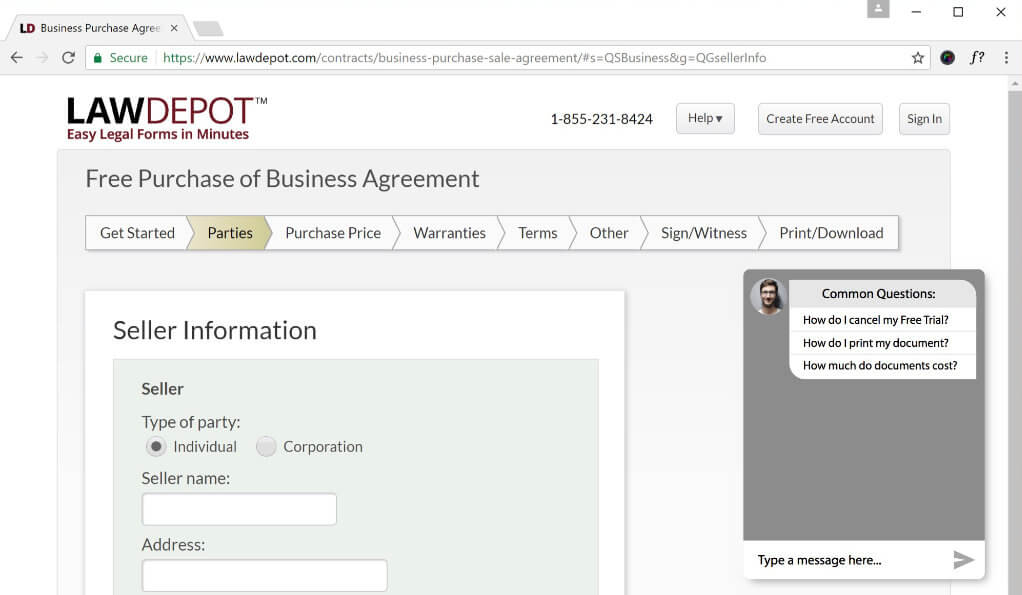This screenshot has width=1022, height=595.
Task: Reload the page
Action: [68, 58]
